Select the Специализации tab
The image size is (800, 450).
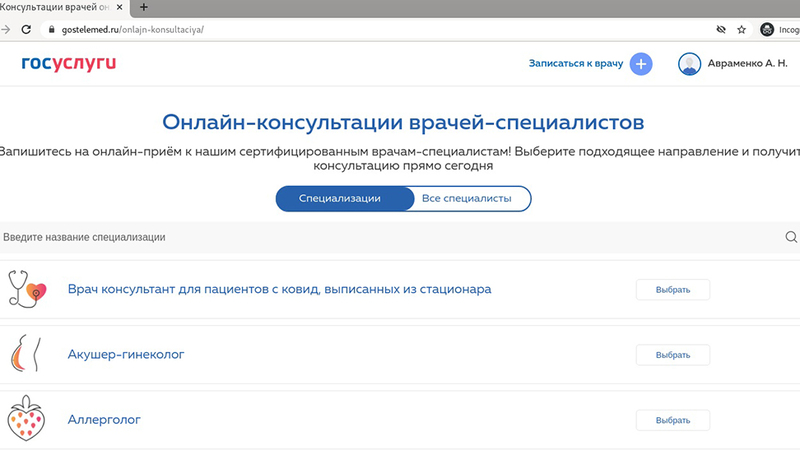click(x=345, y=198)
